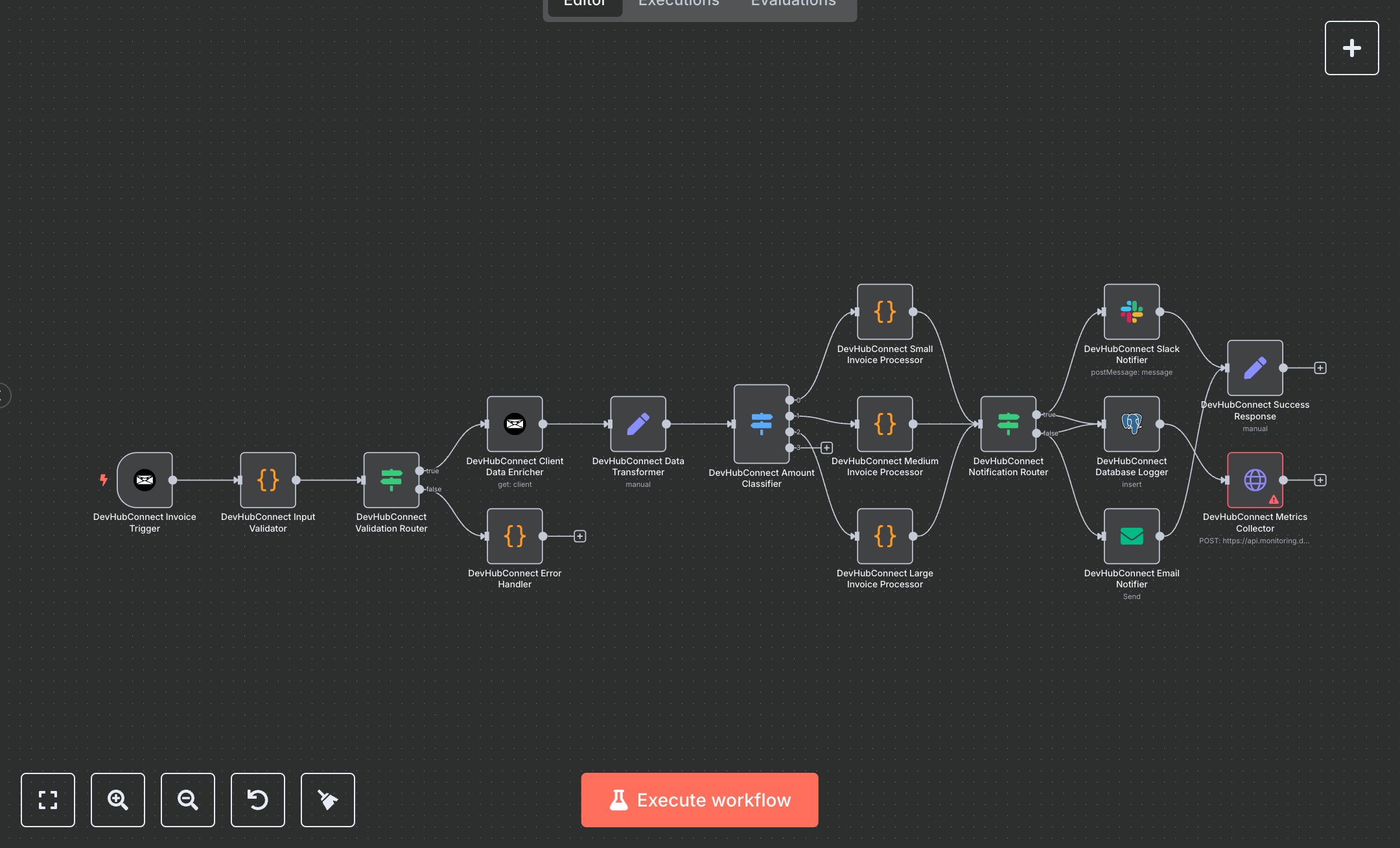Switch to the Executions tab
Image resolution: width=1400 pixels, height=848 pixels.
point(679,4)
